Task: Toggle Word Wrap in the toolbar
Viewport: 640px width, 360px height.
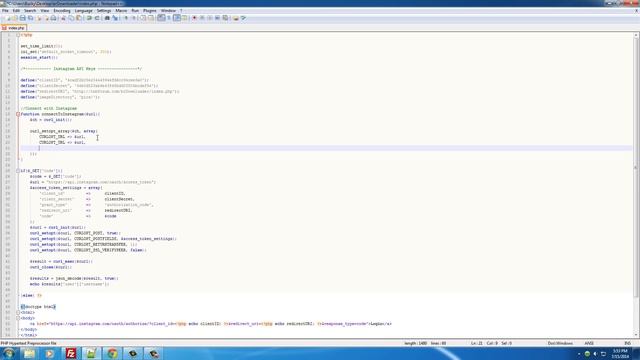Action: click(x=161, y=18)
